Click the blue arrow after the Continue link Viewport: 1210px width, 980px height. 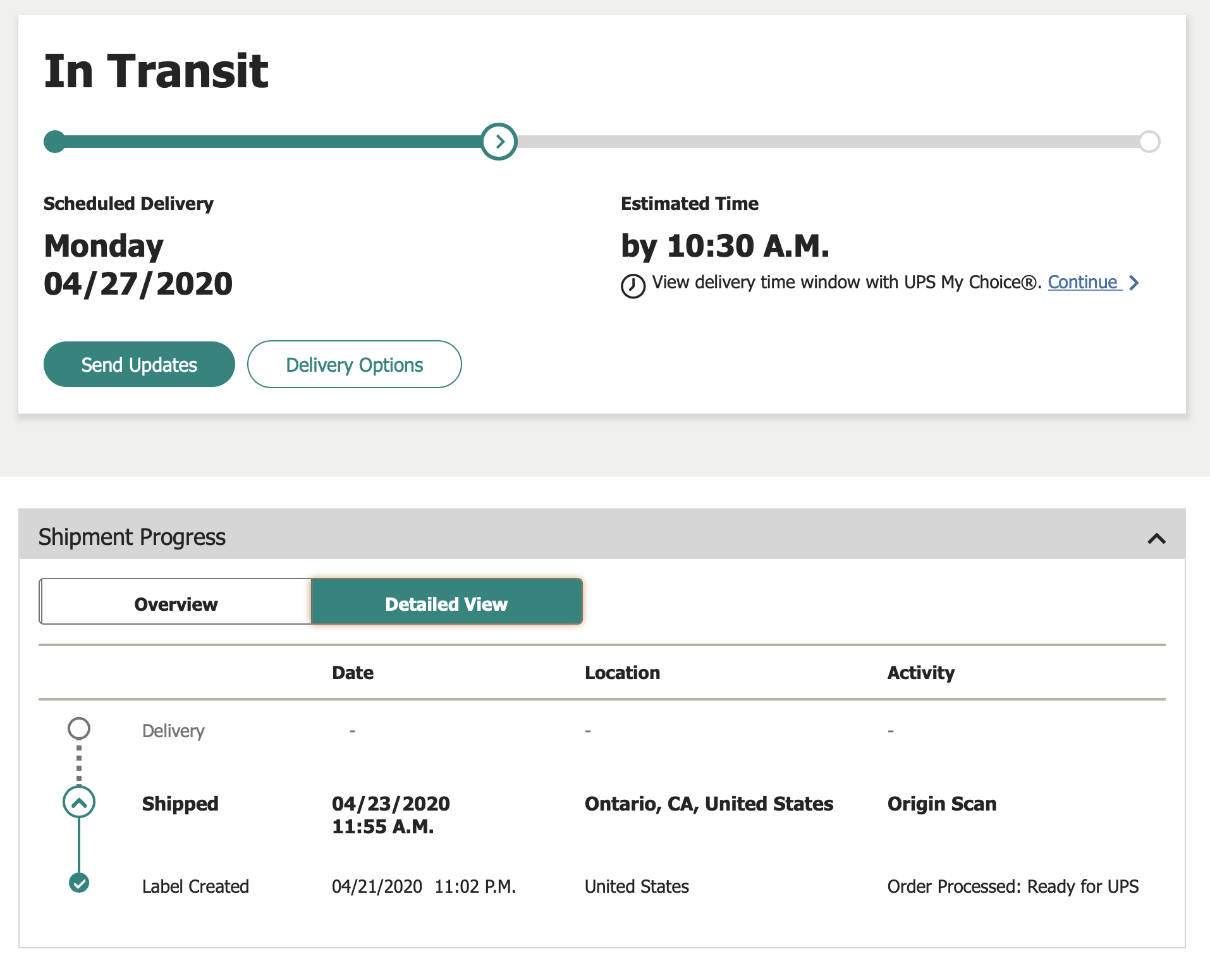[x=1134, y=283]
